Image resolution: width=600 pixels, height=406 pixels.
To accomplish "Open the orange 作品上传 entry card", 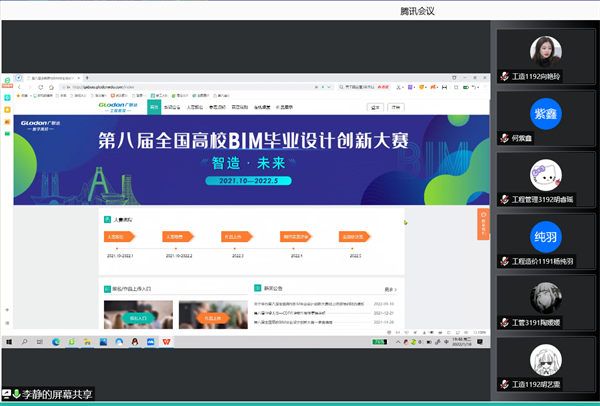I will coord(213,315).
